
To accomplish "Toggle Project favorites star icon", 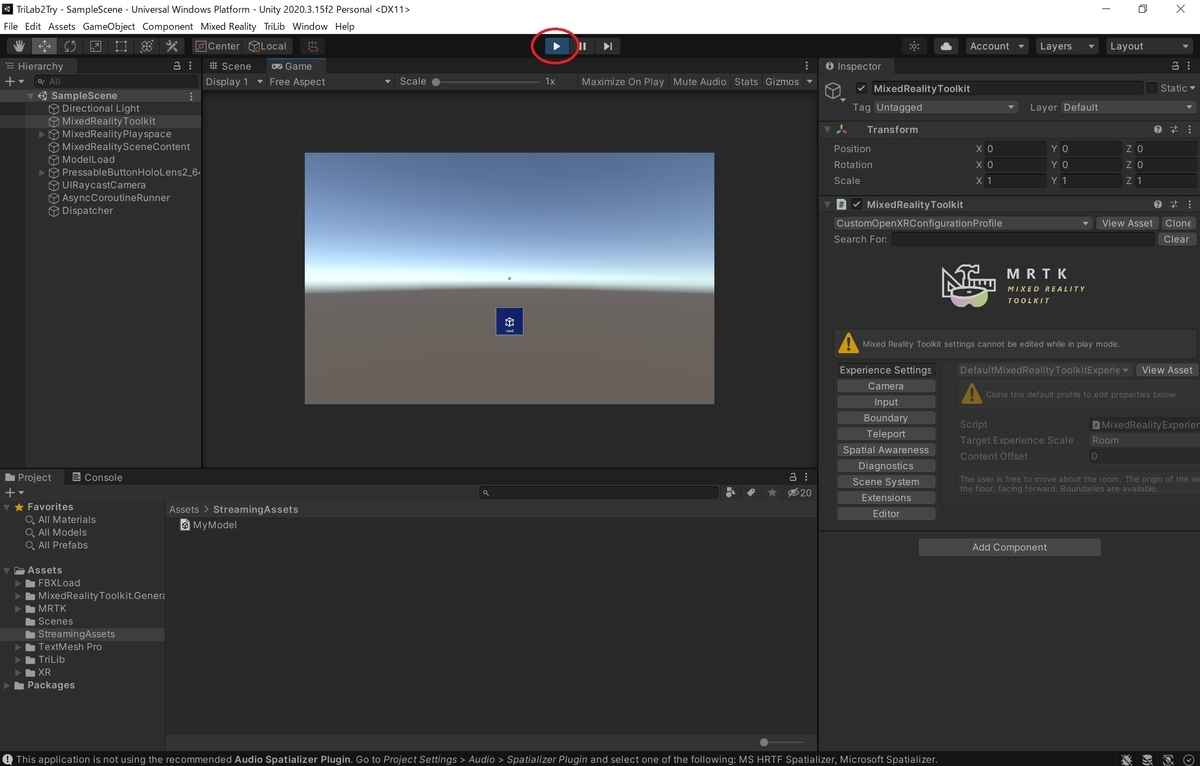I will [771, 492].
